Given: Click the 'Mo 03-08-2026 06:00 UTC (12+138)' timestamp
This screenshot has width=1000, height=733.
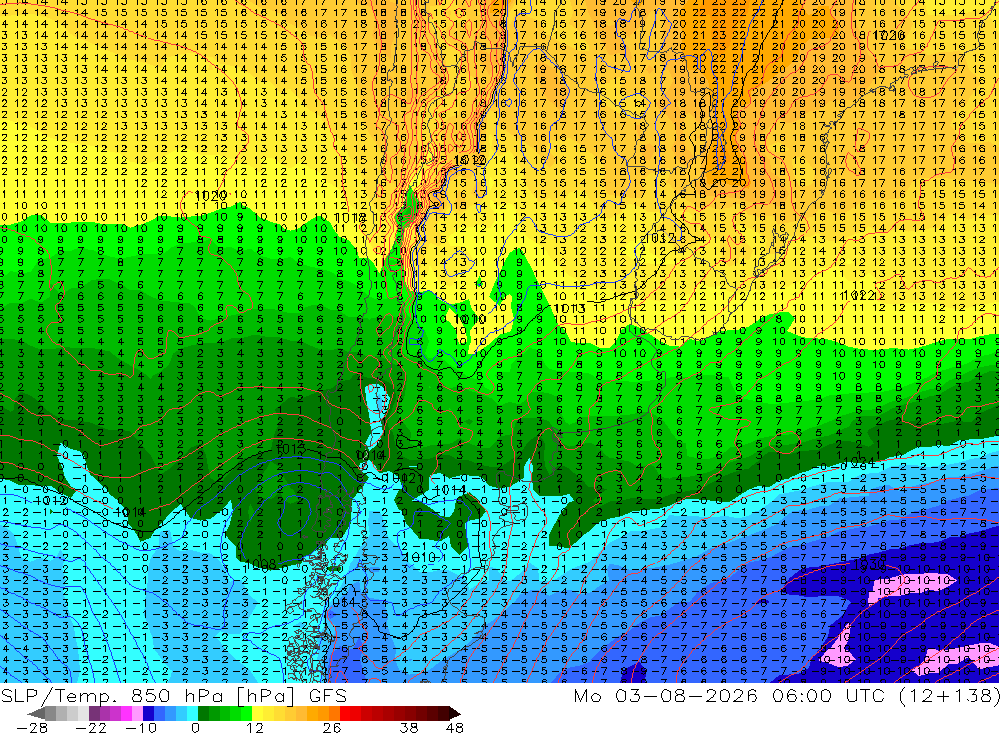Looking at the screenshot, I should (x=786, y=695).
